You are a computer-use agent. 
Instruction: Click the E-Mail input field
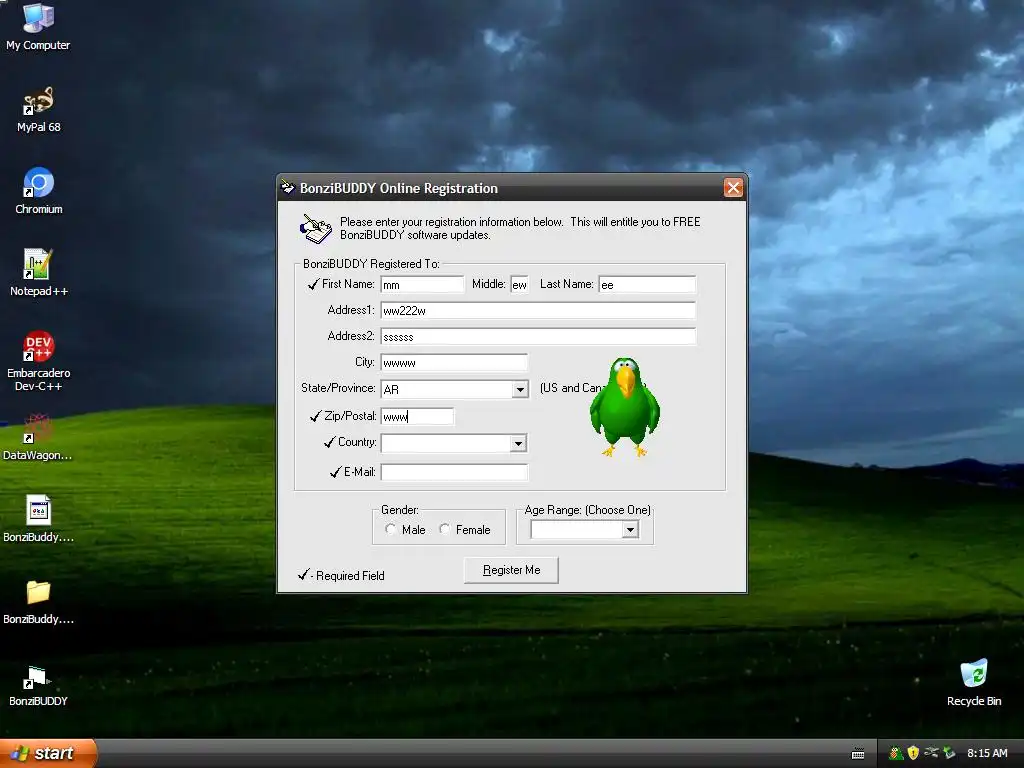(454, 472)
